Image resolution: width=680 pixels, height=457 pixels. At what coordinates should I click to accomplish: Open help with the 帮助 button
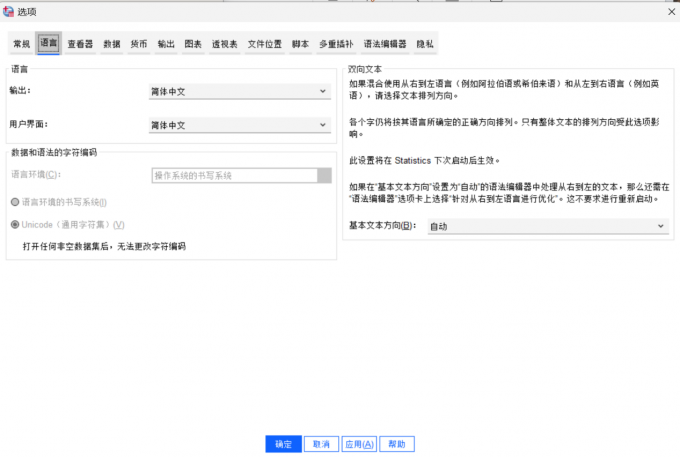coord(397,444)
